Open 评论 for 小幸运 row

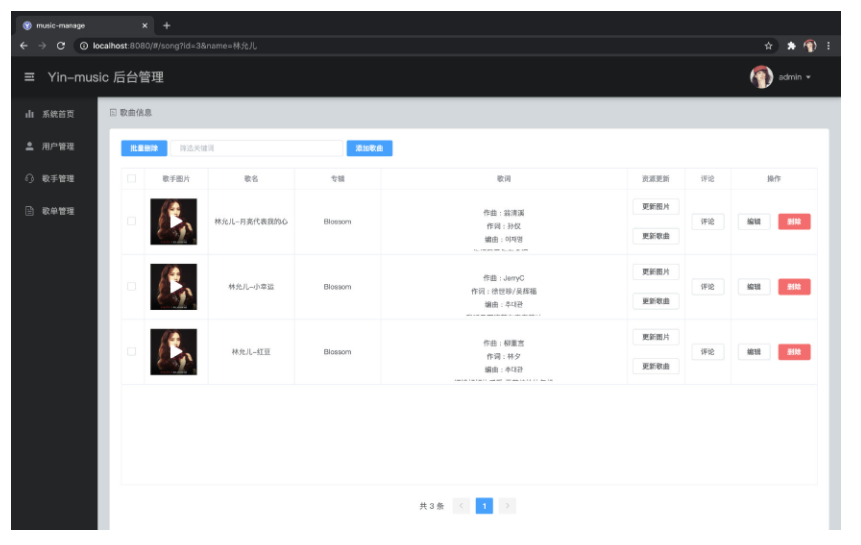(x=707, y=286)
